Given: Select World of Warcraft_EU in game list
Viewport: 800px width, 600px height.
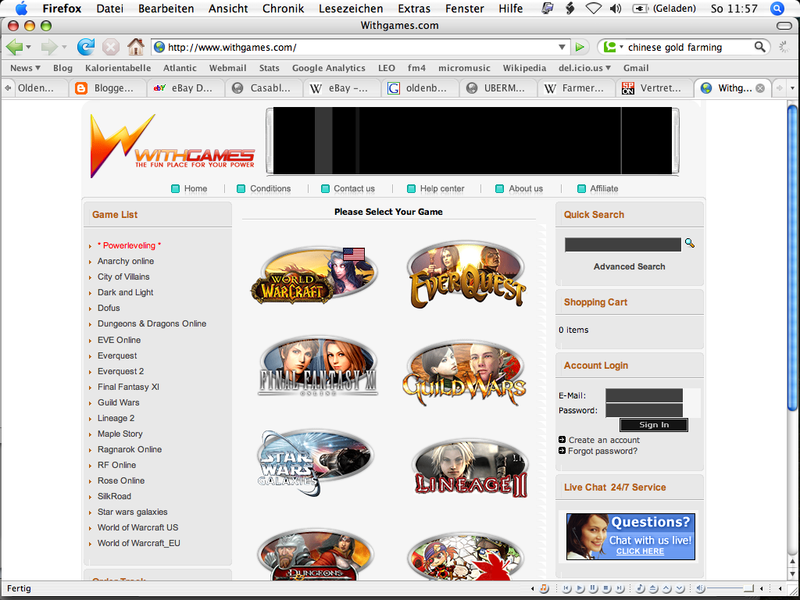Looking at the screenshot, I should [139, 543].
